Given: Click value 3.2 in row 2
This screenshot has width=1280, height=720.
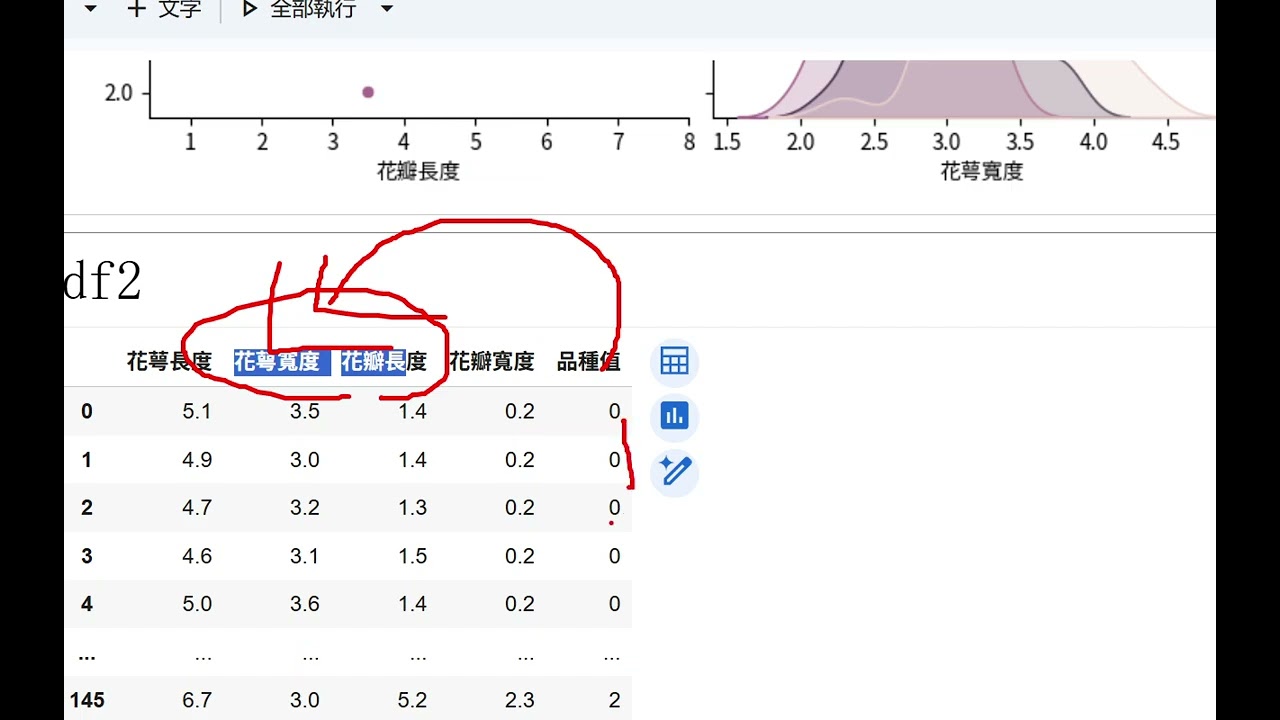Looking at the screenshot, I should 305,508.
